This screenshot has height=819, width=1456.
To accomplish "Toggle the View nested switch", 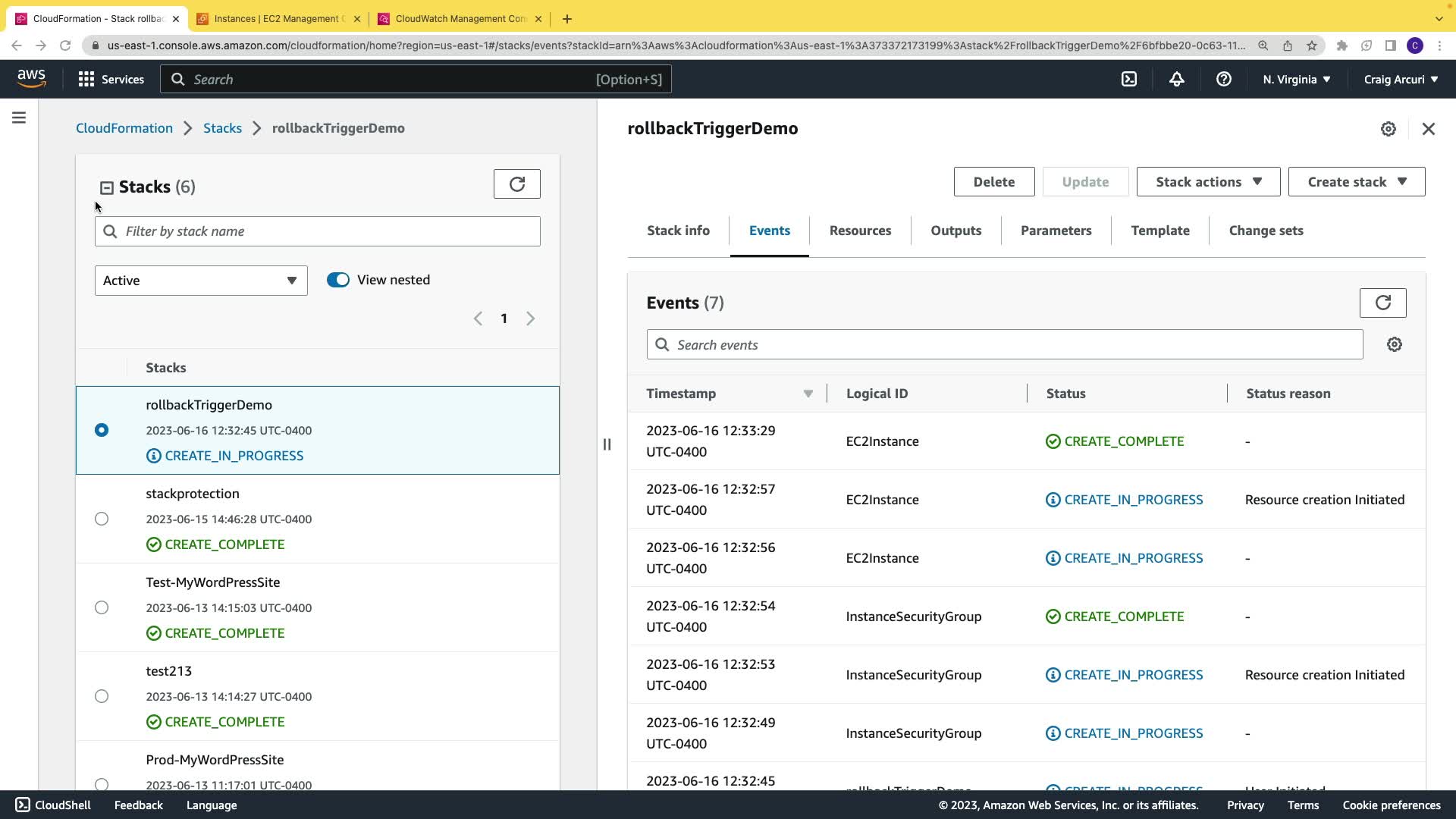I will (x=338, y=280).
